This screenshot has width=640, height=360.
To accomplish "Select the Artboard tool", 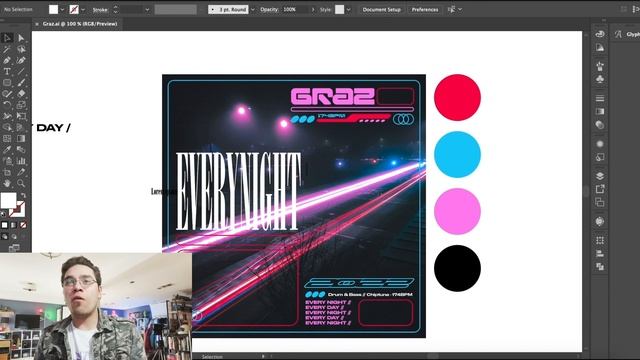I will pyautogui.click(x=7, y=172).
